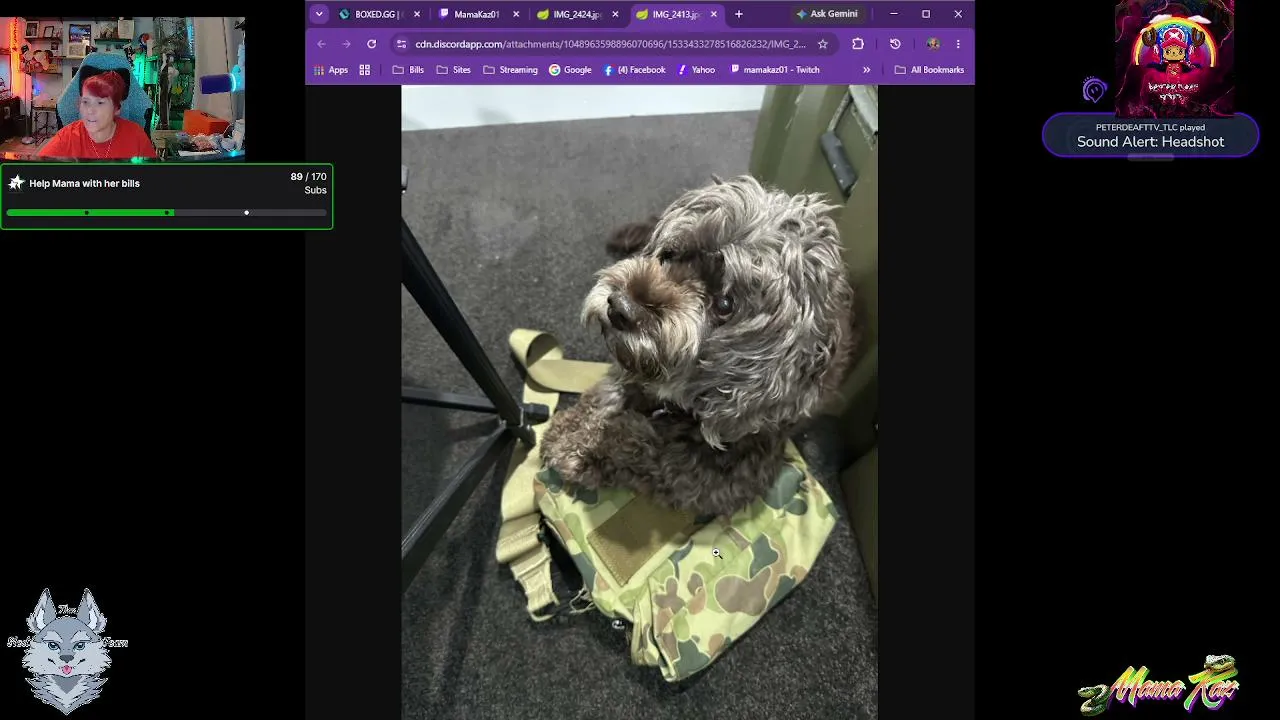This screenshot has width=1280, height=720.
Task: Close the IMG_2424.jpg tab
Action: click(615, 14)
